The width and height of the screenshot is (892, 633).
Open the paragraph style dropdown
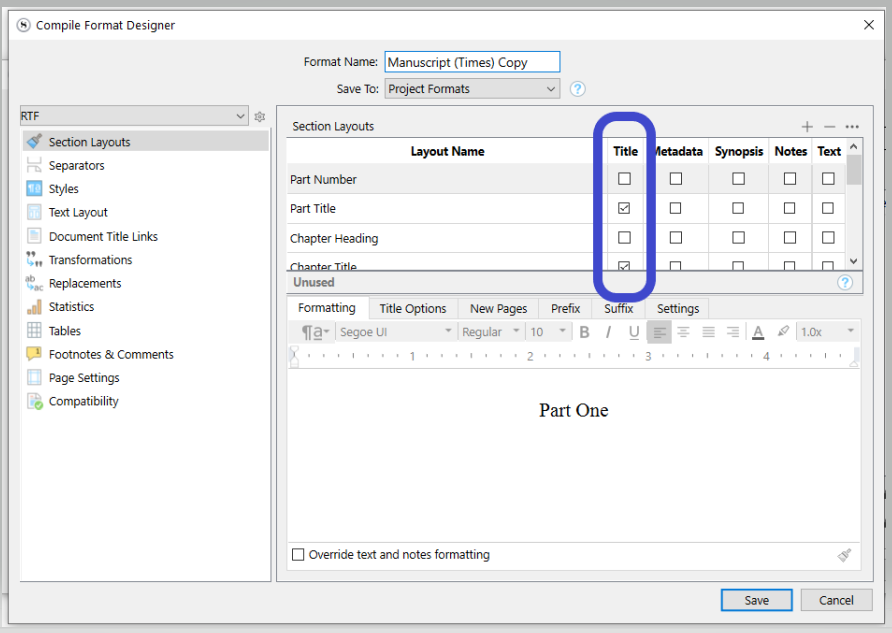point(315,332)
